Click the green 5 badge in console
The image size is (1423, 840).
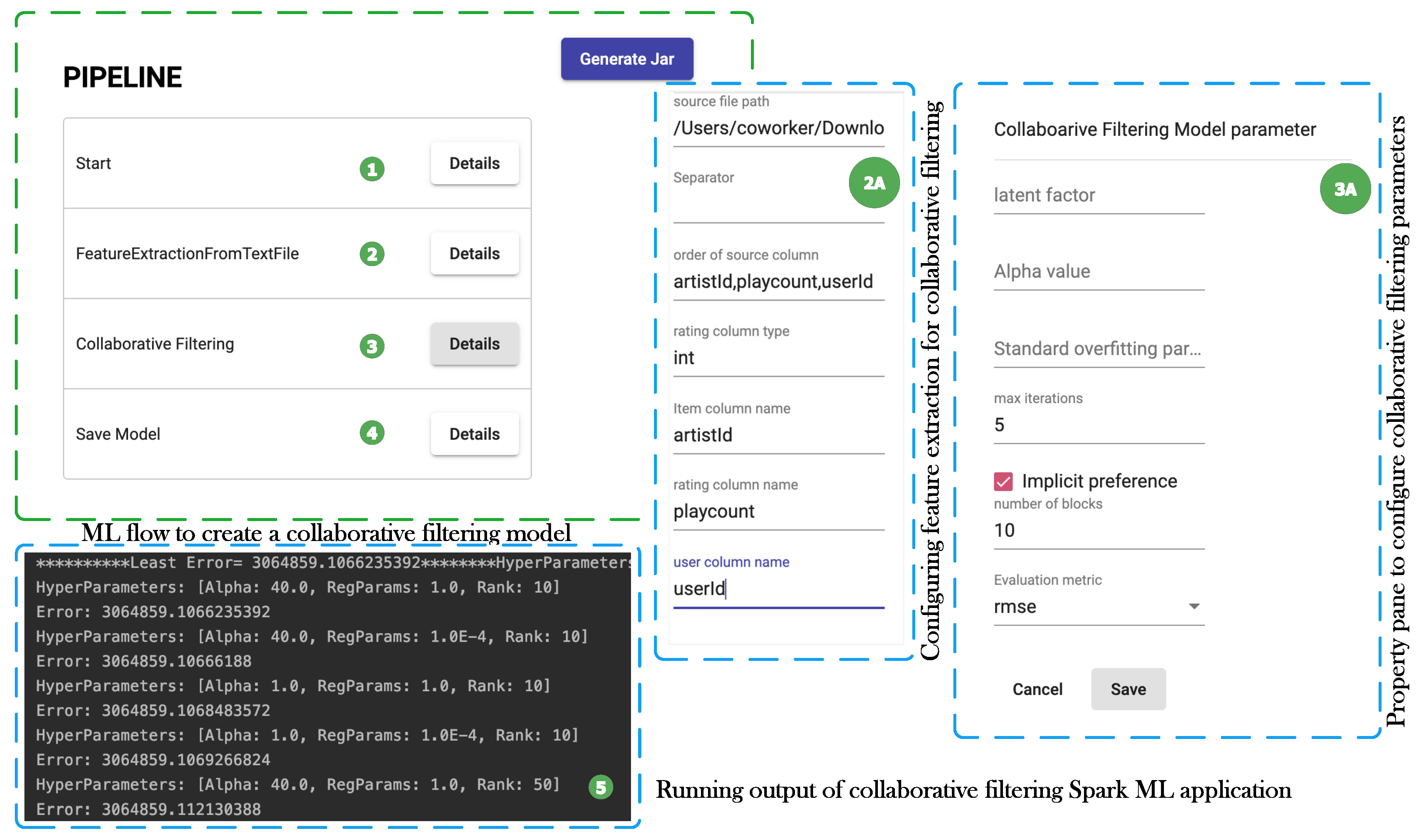coord(601,787)
